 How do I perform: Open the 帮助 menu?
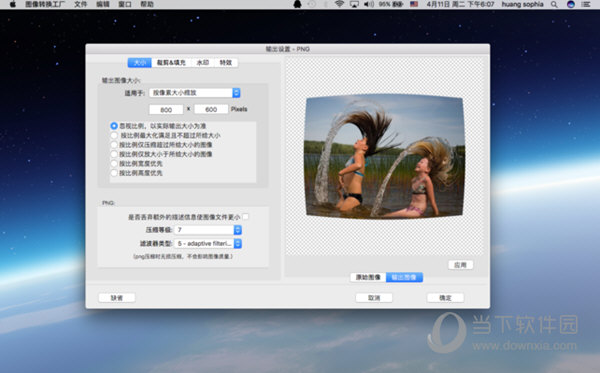(x=147, y=4)
